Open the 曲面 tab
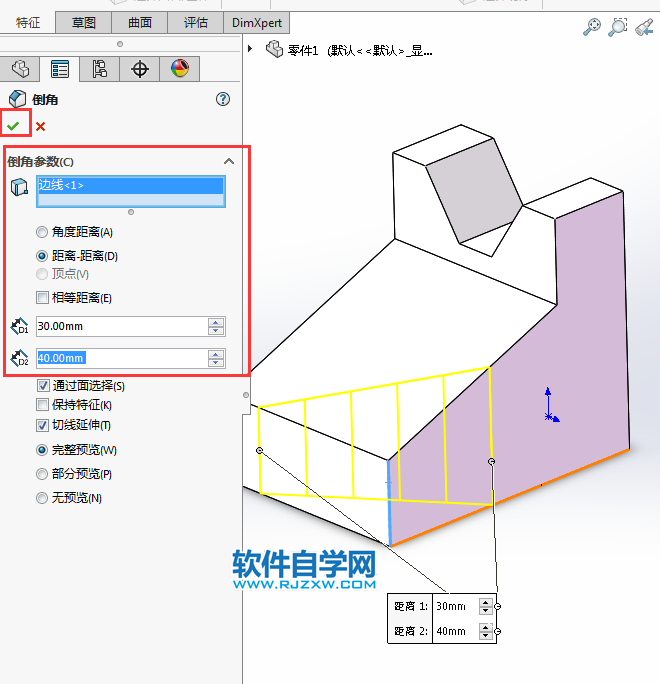This screenshot has height=684, width=660. [x=140, y=23]
